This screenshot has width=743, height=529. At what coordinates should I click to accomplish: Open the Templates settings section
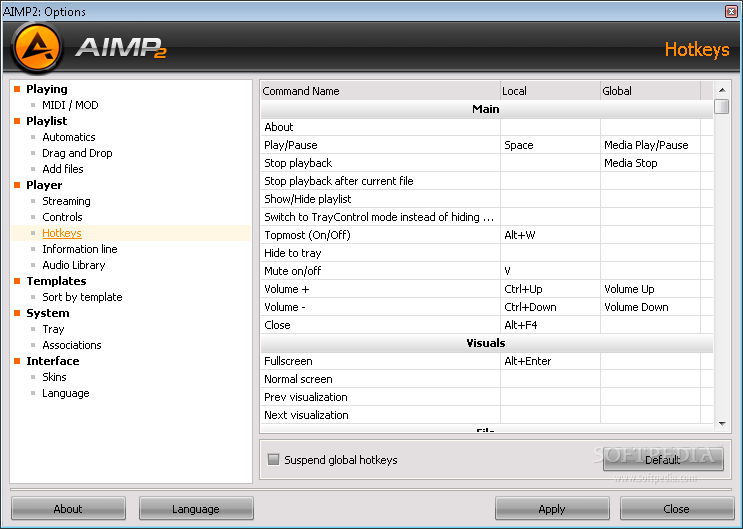coord(56,281)
